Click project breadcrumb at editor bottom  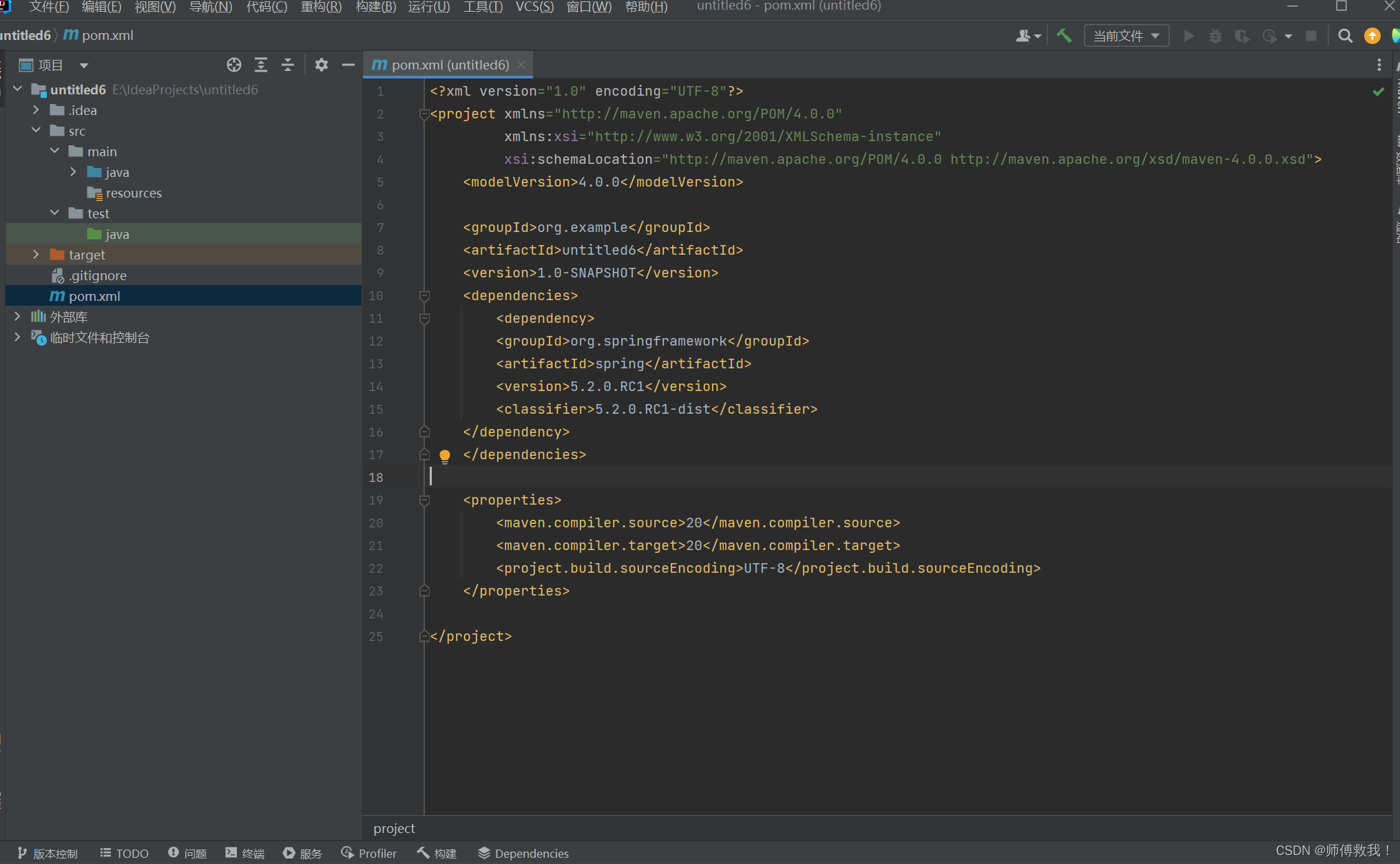[394, 828]
